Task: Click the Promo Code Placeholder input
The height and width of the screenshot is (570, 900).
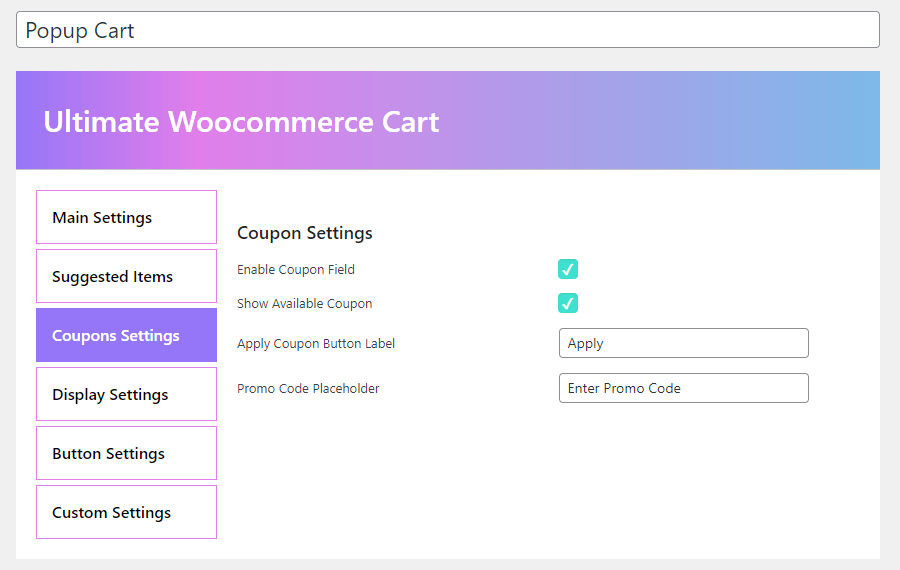Action: tap(684, 388)
